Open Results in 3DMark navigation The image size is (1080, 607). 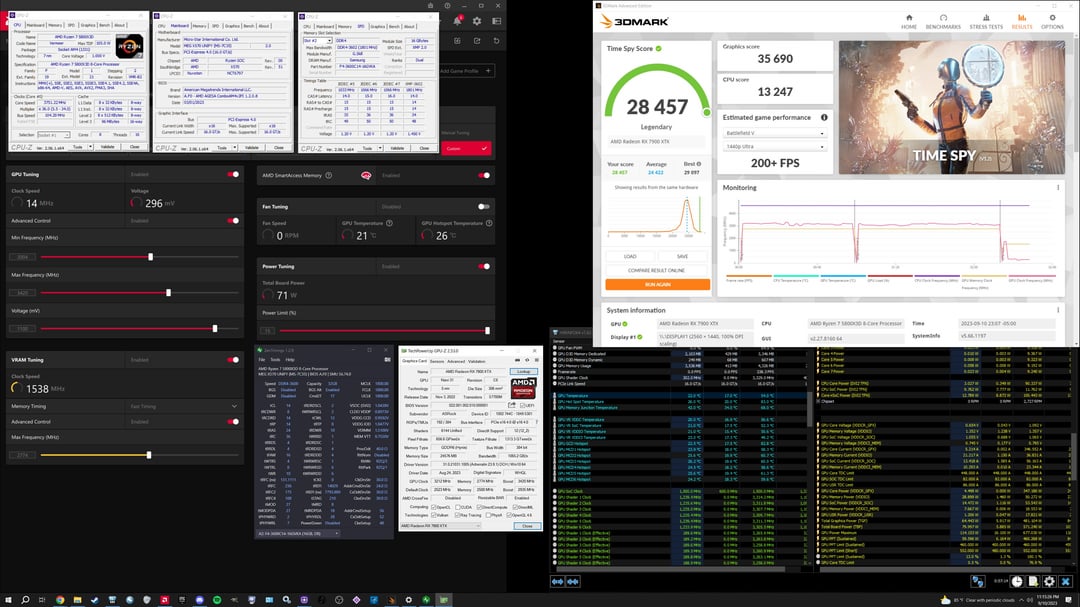click(1021, 21)
